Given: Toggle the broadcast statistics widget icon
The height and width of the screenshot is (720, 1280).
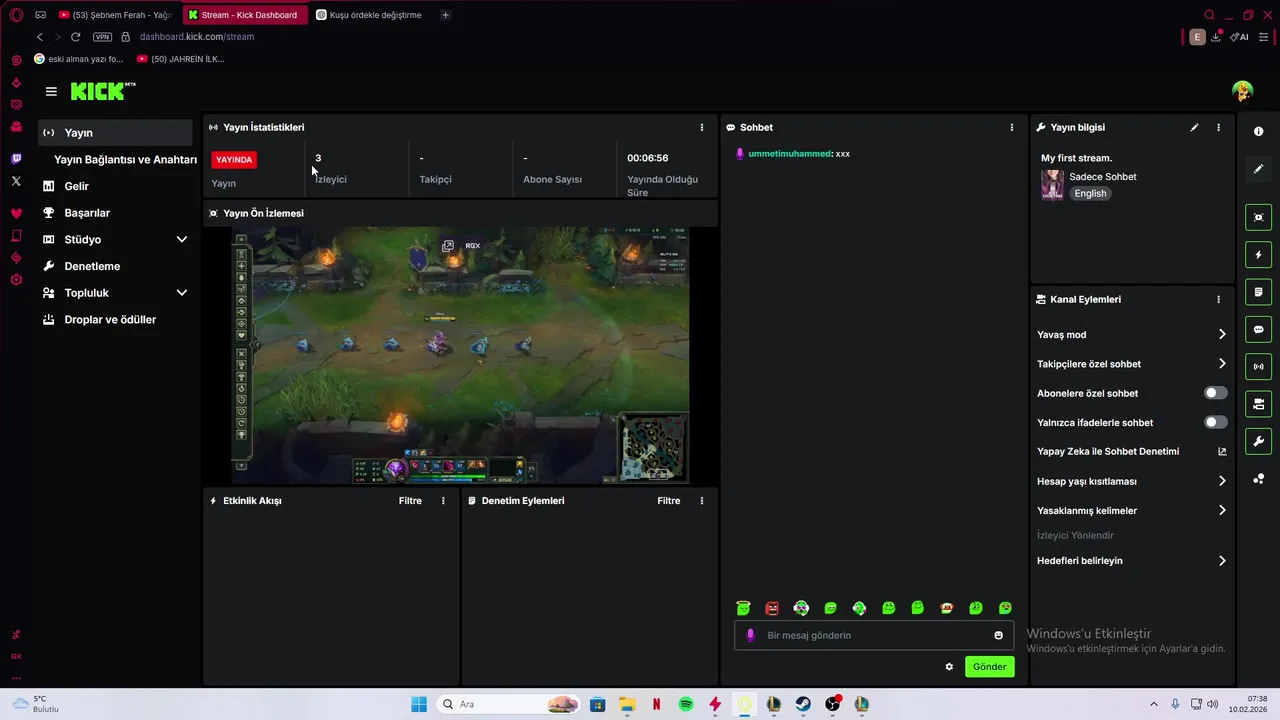Looking at the screenshot, I should click(x=1258, y=366).
